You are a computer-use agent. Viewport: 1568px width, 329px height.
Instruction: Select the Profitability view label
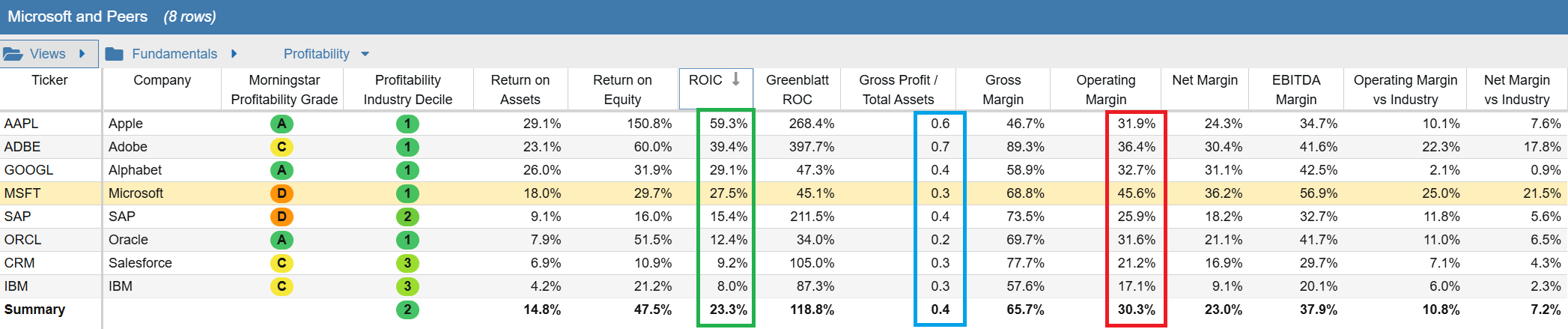pos(317,54)
